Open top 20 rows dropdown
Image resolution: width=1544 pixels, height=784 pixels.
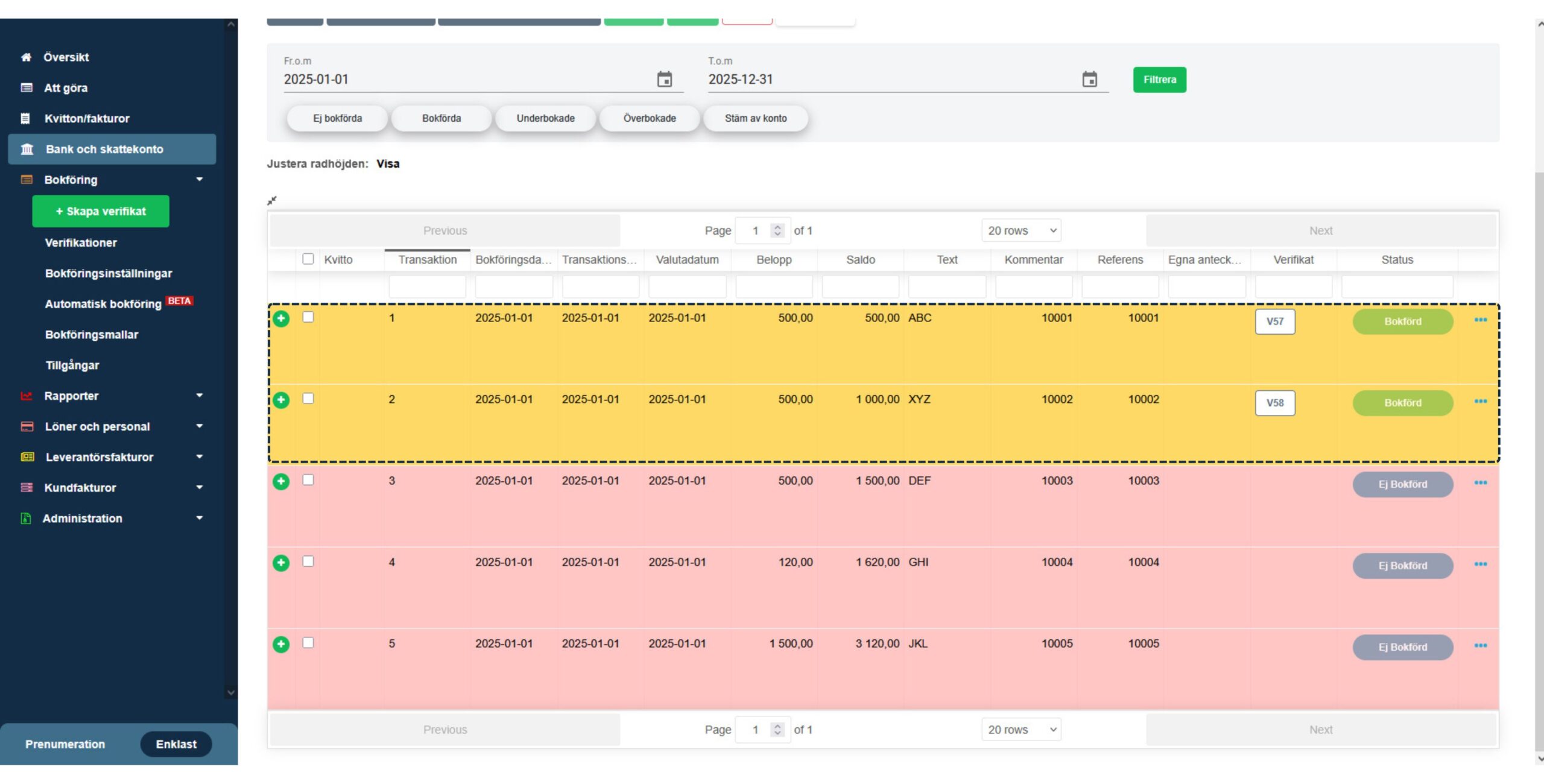[1021, 231]
